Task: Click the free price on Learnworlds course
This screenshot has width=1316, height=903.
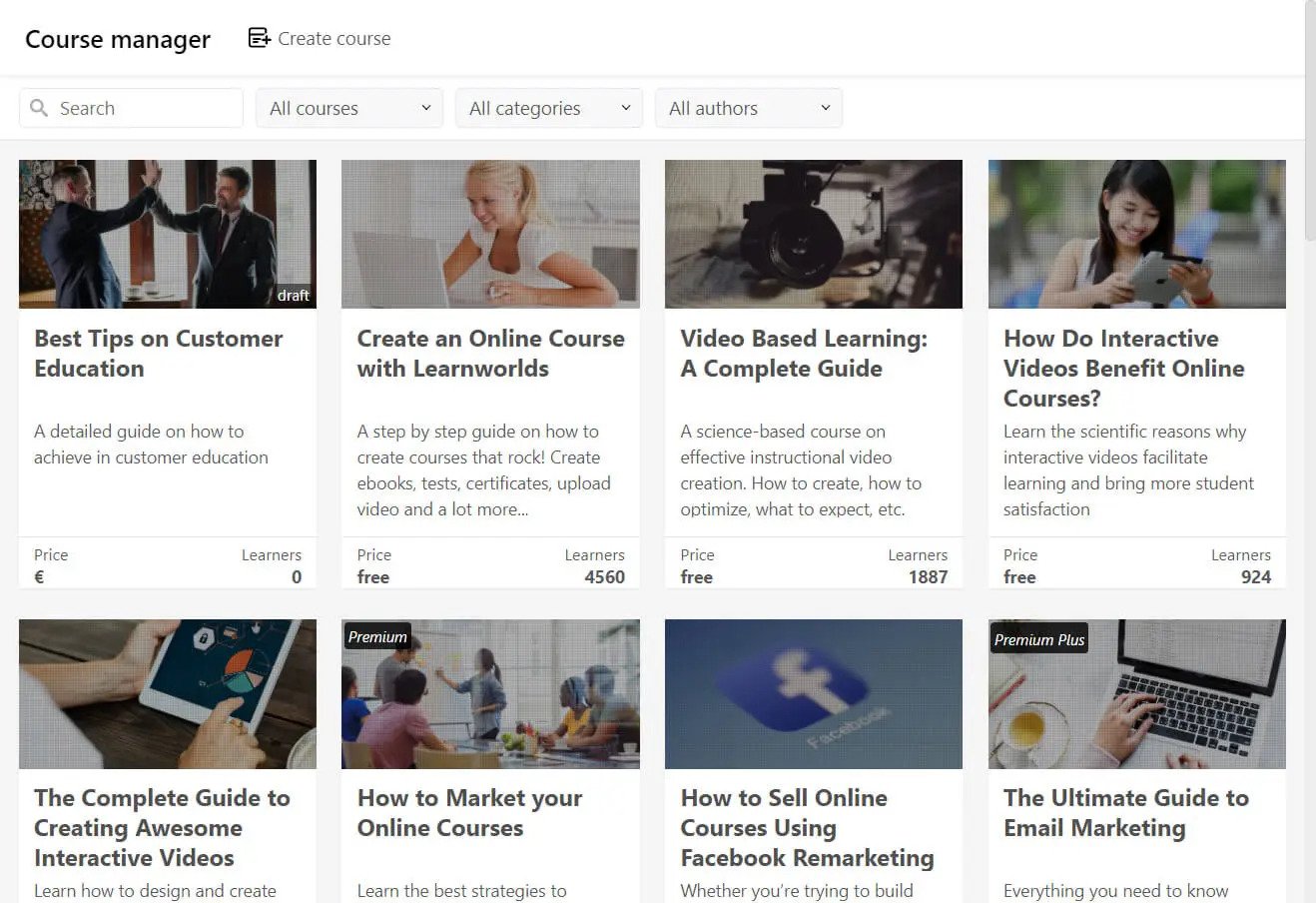Action: coord(373,576)
